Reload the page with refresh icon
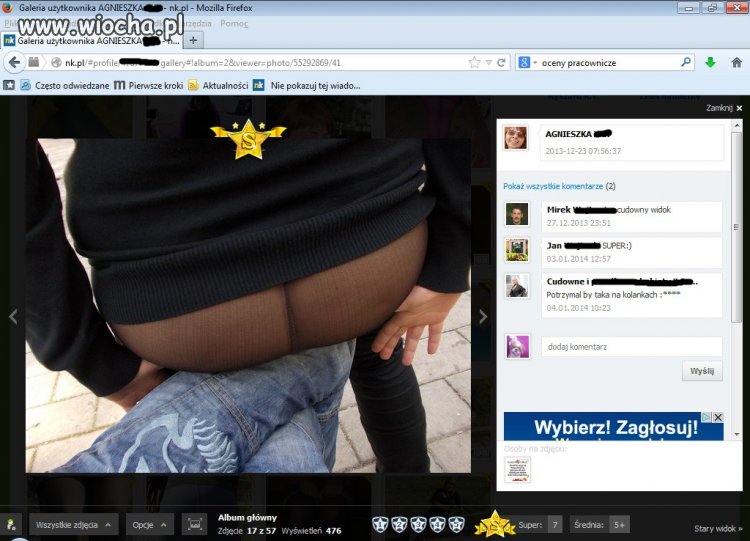Screen dimensions: 750x541 pos(501,63)
